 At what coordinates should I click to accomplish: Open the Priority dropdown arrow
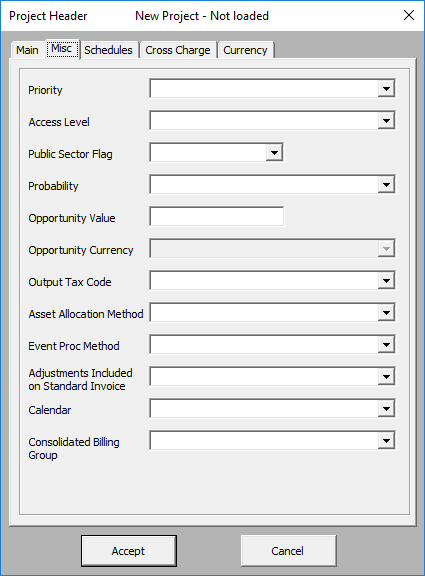pyautogui.click(x=386, y=89)
